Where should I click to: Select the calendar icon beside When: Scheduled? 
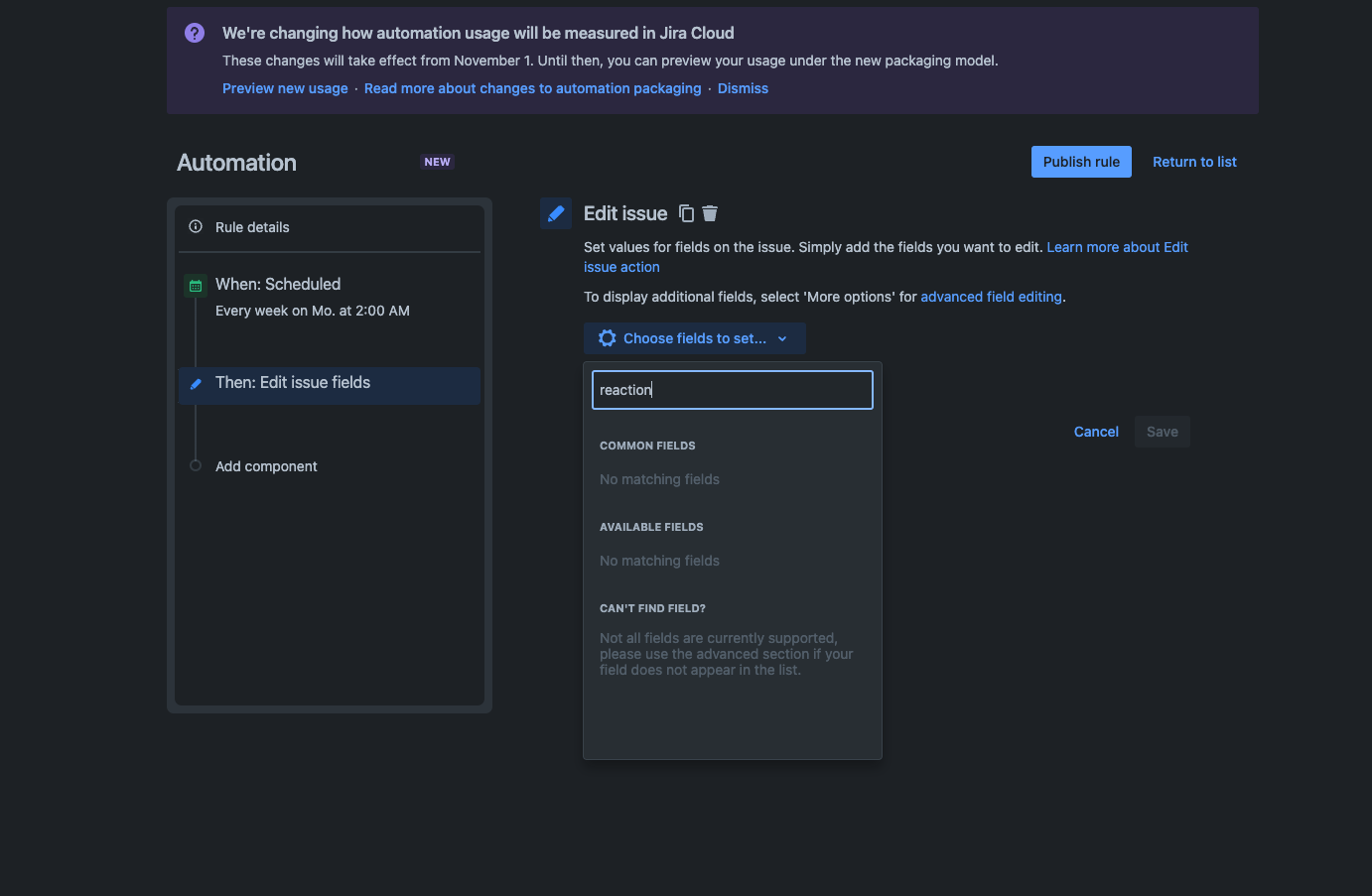[x=196, y=285]
